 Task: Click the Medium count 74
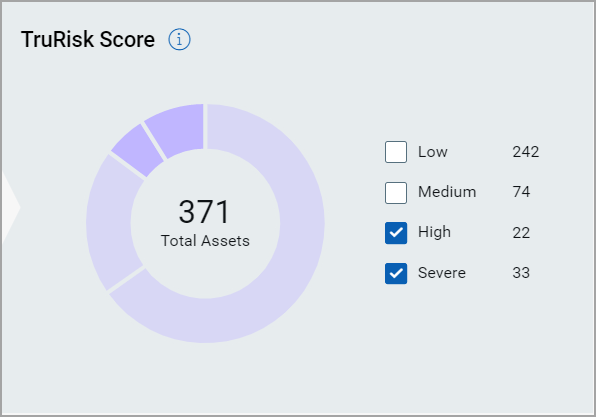pyautogui.click(x=521, y=192)
